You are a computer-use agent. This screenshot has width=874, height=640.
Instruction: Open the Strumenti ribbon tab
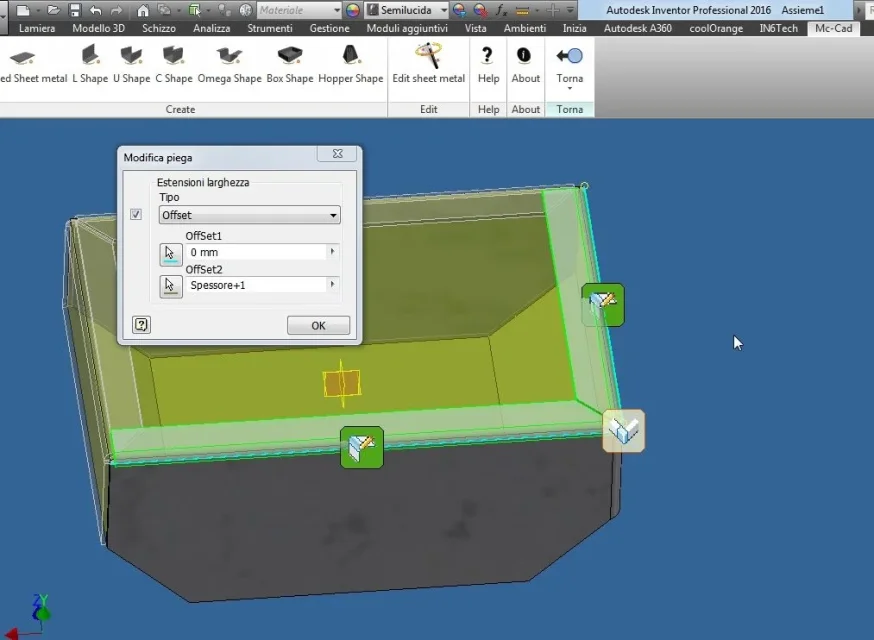(x=270, y=28)
